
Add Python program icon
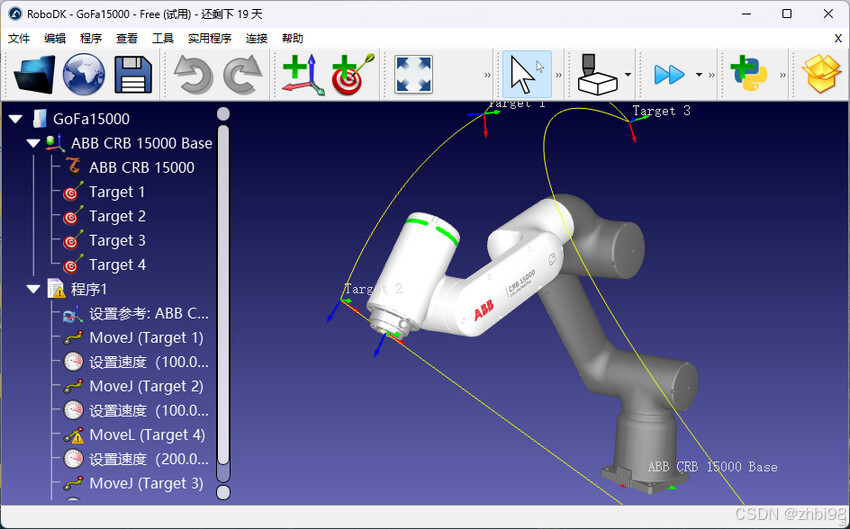[x=748, y=74]
